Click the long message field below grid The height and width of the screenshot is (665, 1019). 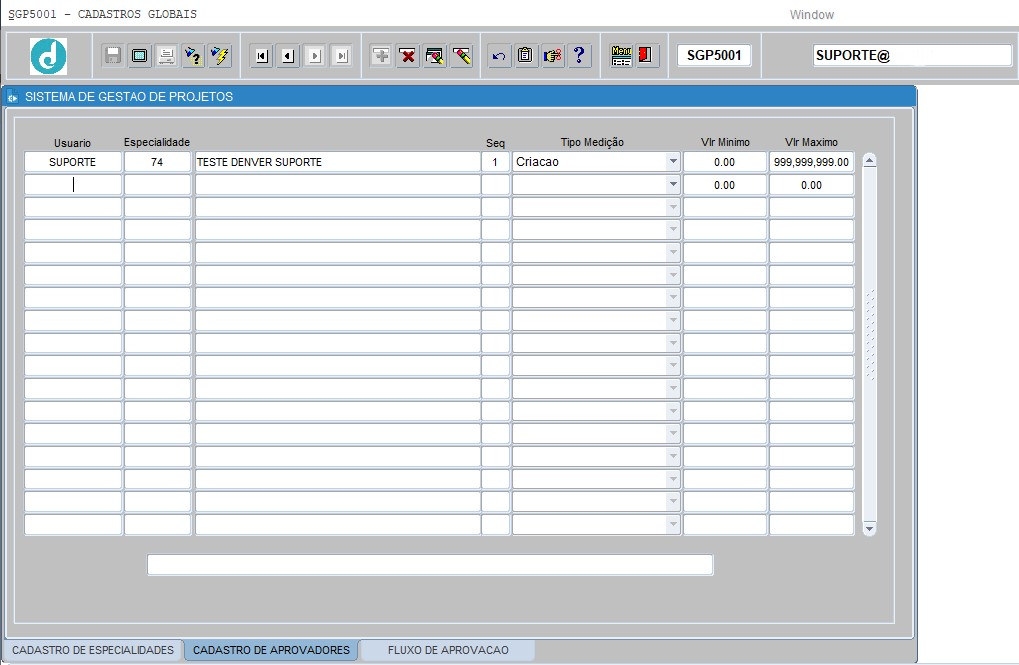click(430, 565)
